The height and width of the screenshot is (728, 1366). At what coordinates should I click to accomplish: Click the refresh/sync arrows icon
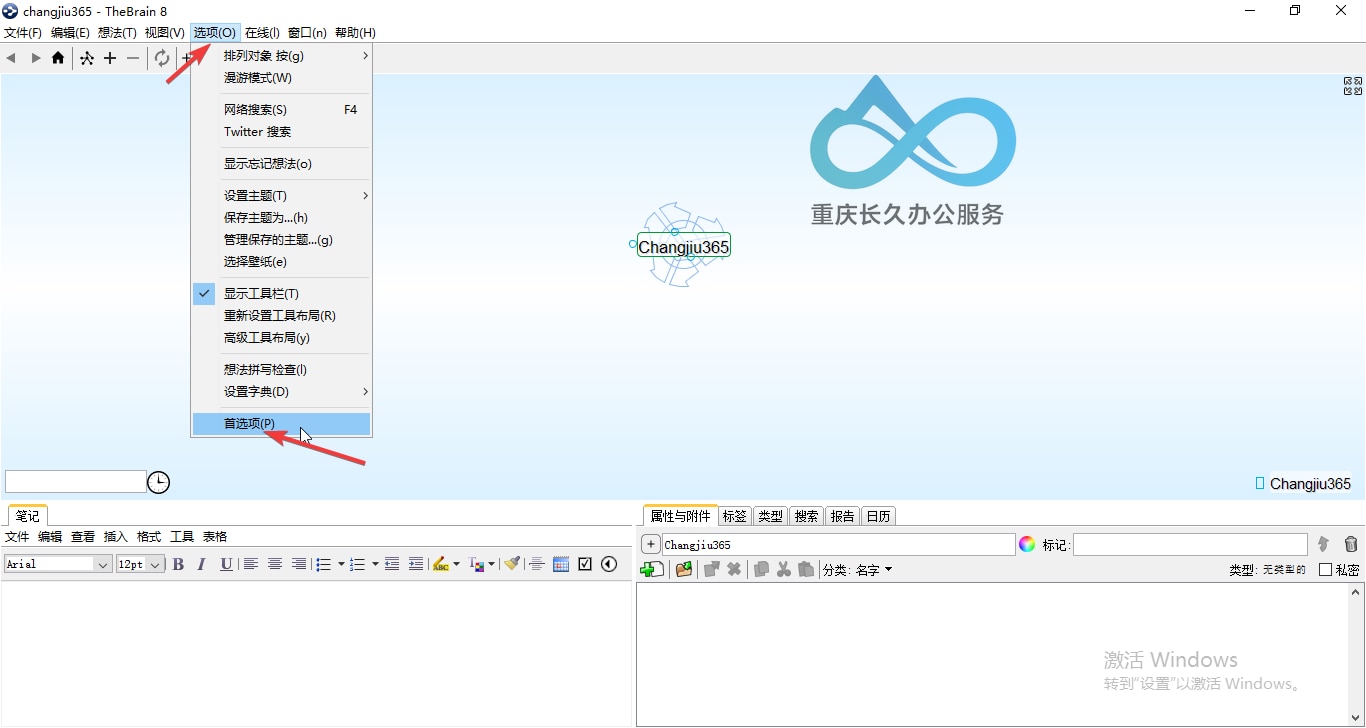[162, 58]
